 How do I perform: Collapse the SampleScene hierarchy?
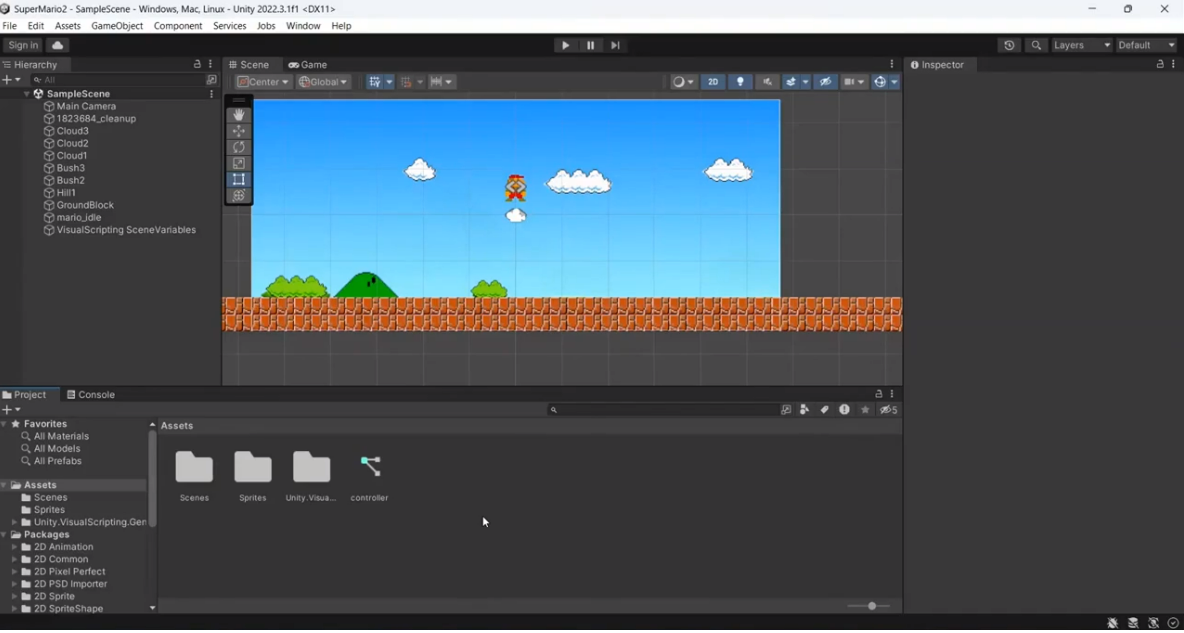[x=27, y=94]
